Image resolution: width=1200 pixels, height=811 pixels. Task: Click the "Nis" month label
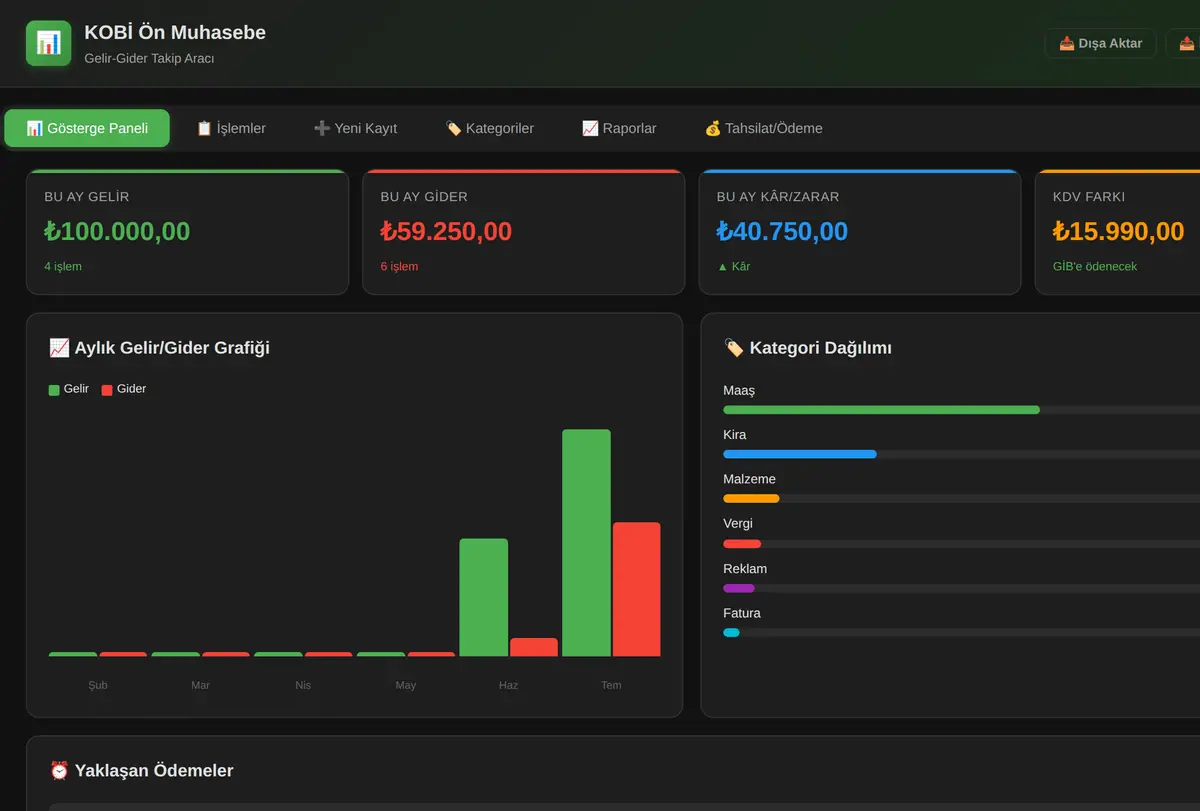pyautogui.click(x=303, y=685)
